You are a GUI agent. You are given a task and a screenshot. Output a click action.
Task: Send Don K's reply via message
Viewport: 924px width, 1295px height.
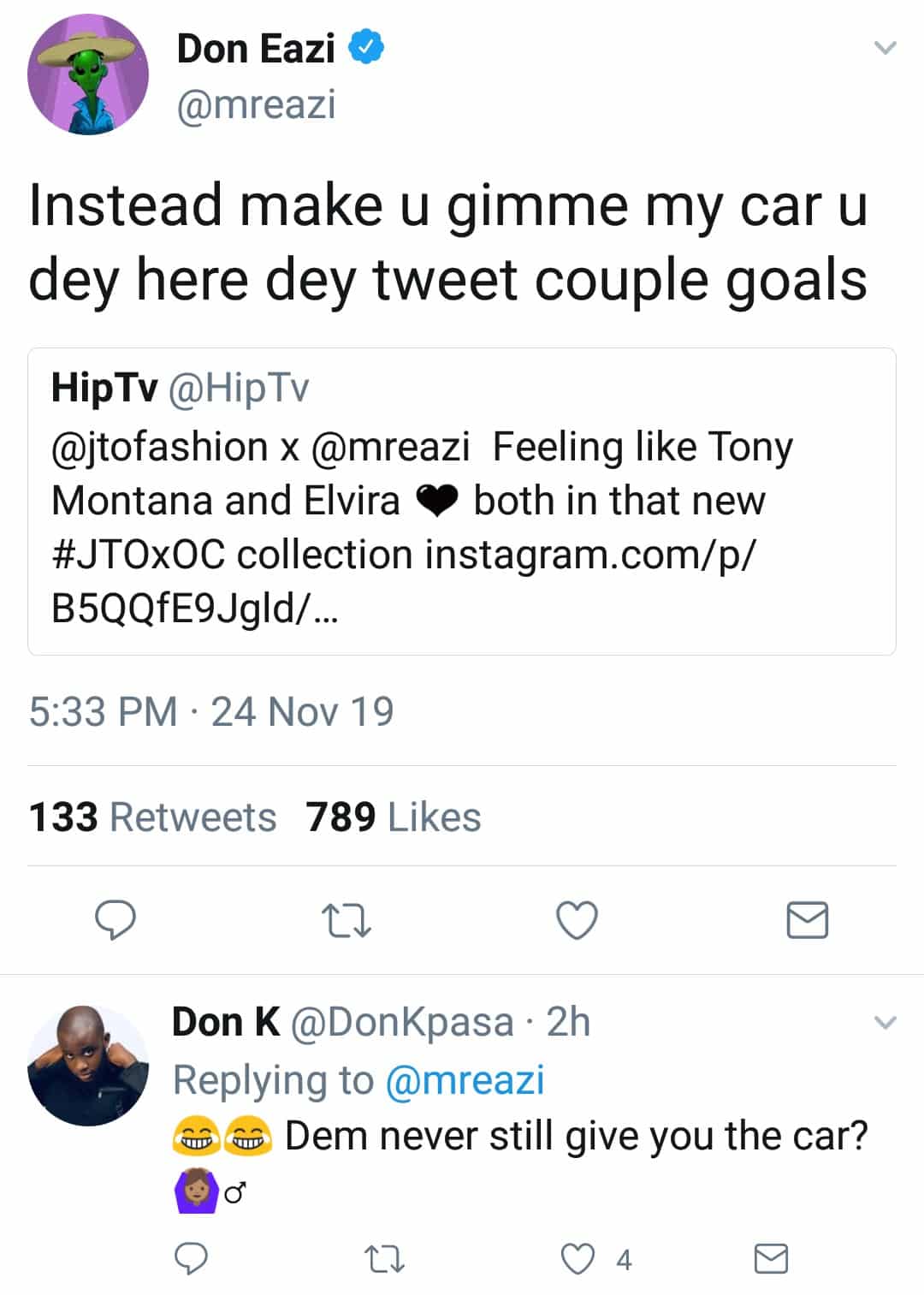point(771,1259)
